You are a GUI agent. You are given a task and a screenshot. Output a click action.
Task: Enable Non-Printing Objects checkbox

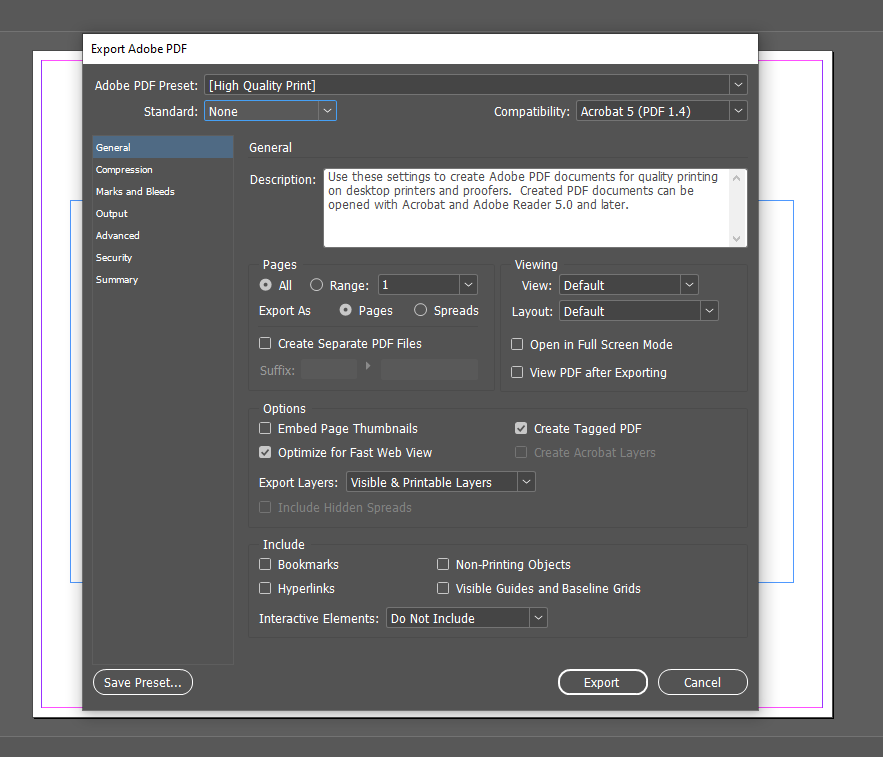[x=443, y=564]
